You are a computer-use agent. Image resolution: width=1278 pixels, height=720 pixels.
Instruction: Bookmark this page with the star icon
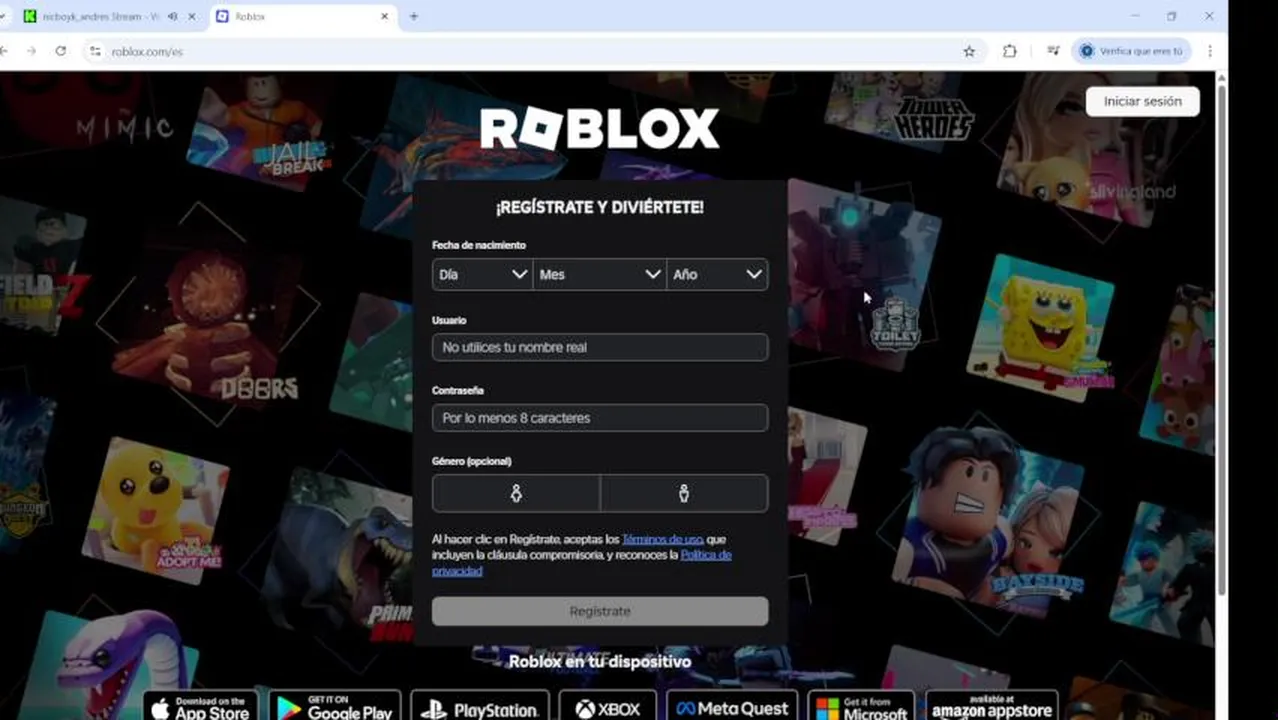(x=969, y=51)
